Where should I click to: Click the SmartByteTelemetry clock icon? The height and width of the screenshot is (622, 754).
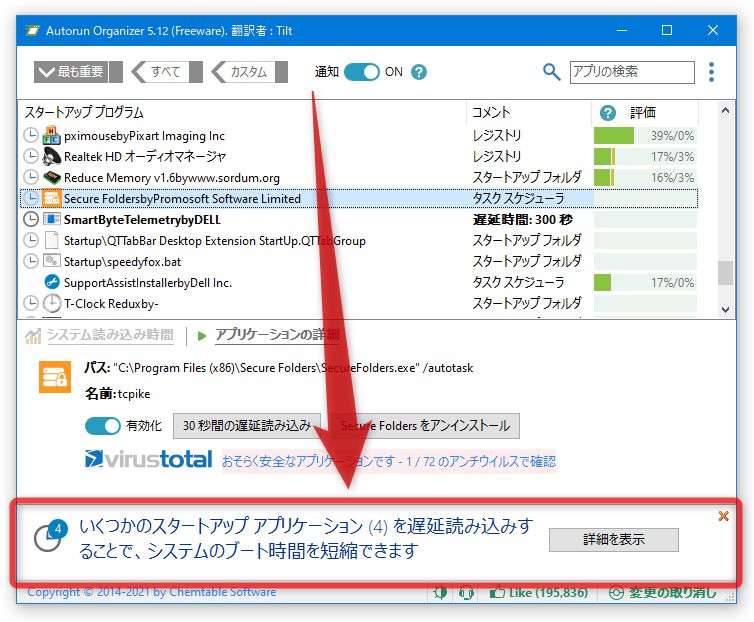(31, 219)
